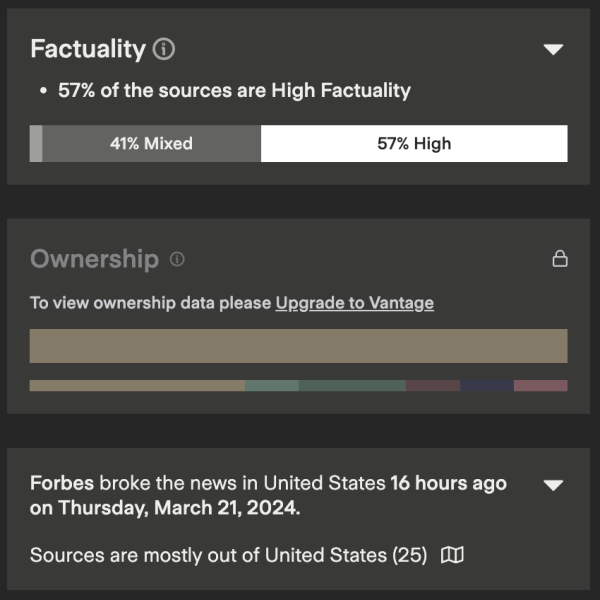The image size is (600, 600).
Task: Click the navy blue ownership segment
Action: [487, 385]
